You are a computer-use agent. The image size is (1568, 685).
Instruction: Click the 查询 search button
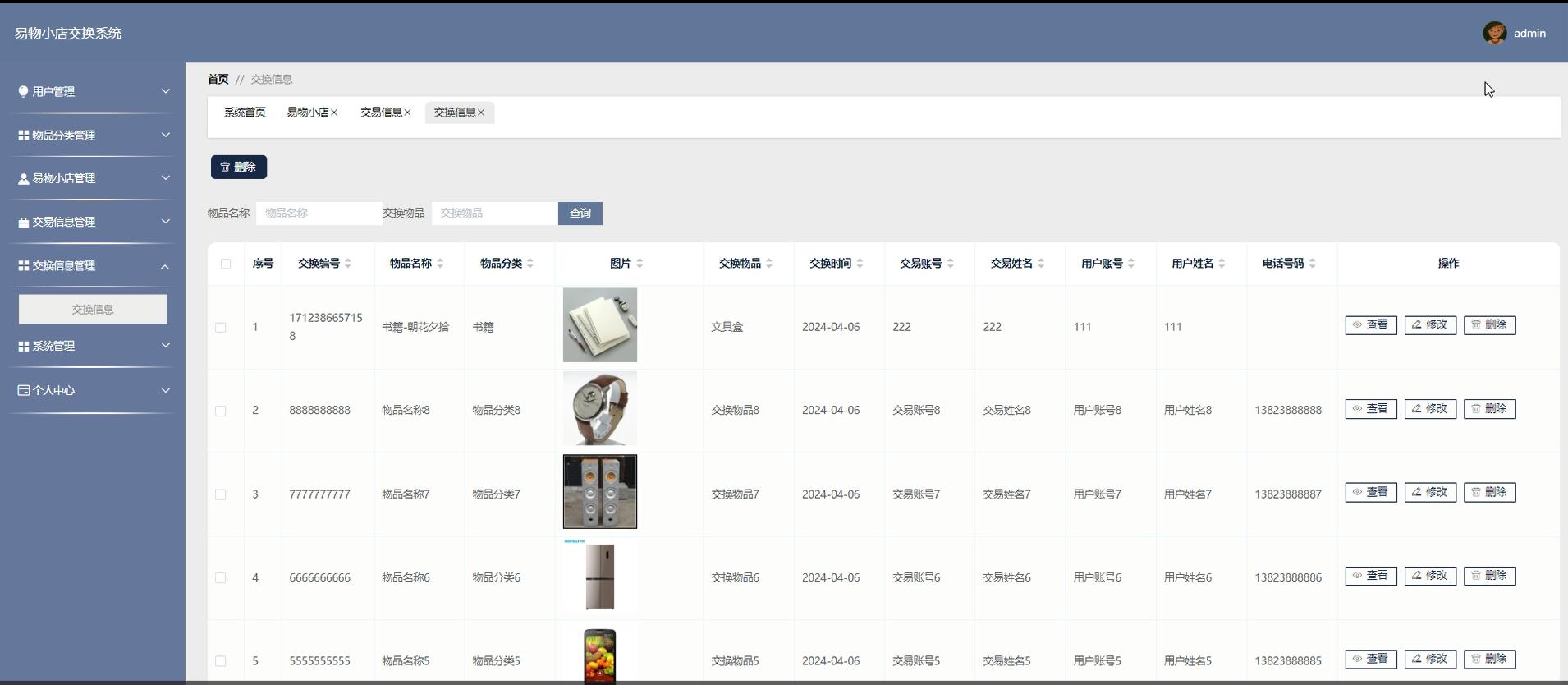(580, 214)
